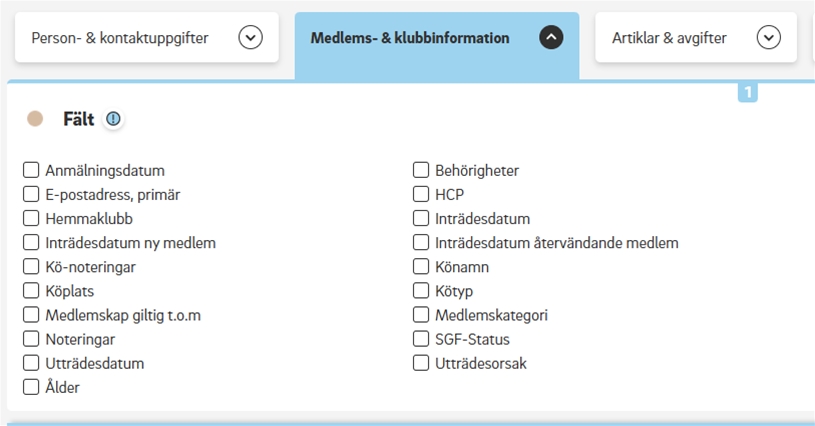Click the Medlemskap giltig t.o.m label

point(123,316)
